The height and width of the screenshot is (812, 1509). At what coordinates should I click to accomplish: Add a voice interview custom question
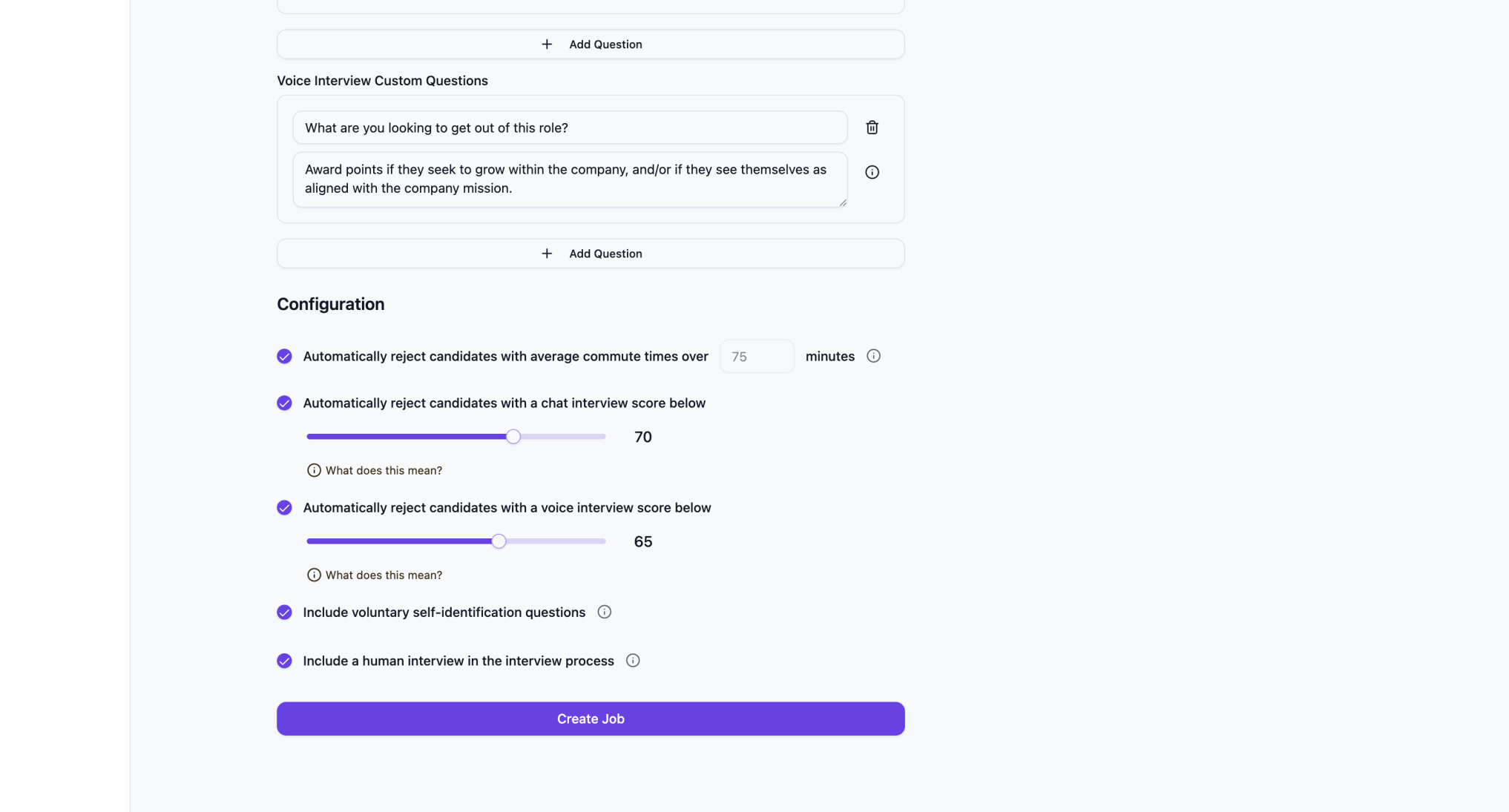pyautogui.click(x=590, y=254)
